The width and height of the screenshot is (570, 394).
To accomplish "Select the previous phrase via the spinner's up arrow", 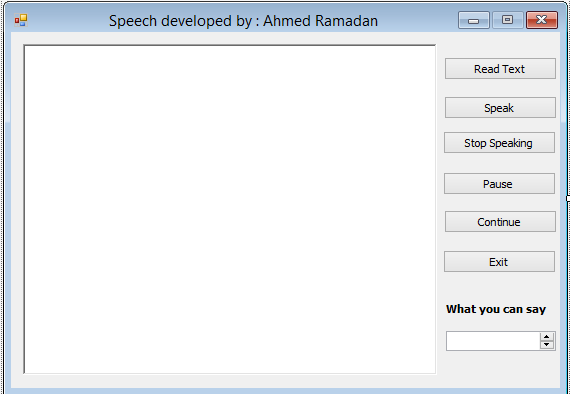I will (x=546, y=337).
